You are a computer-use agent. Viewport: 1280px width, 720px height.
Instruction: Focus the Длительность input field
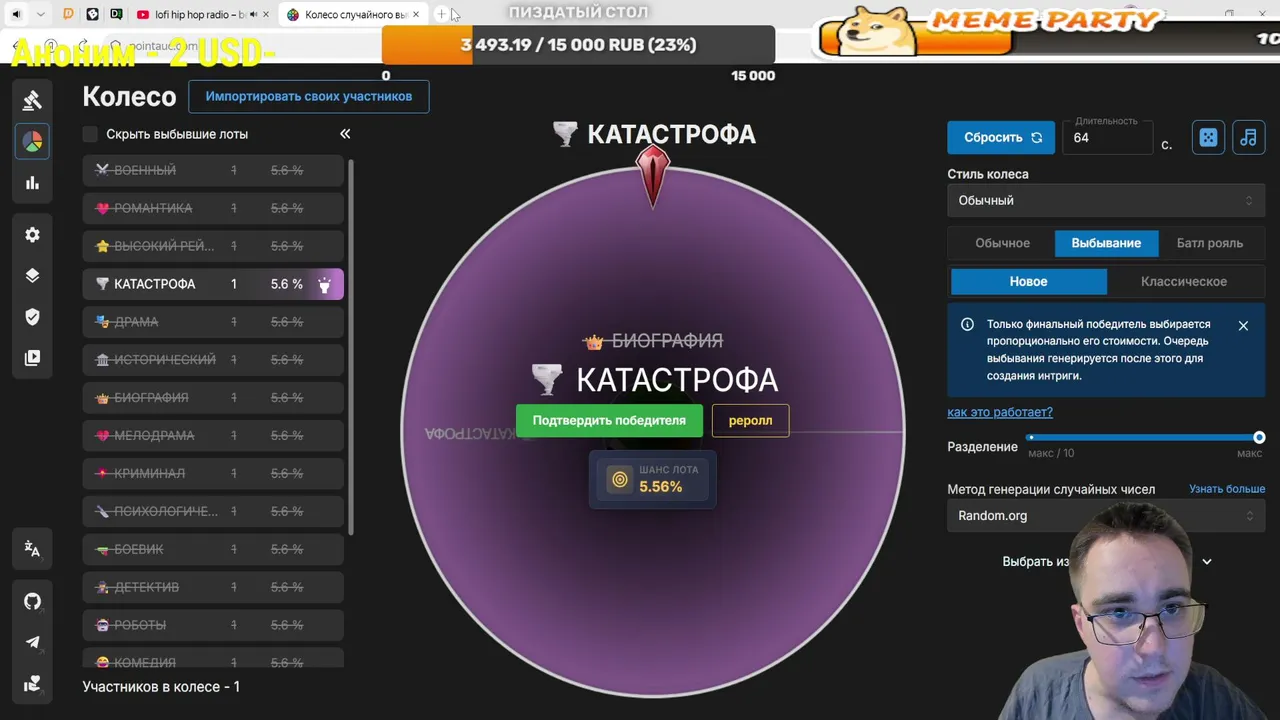1107,137
